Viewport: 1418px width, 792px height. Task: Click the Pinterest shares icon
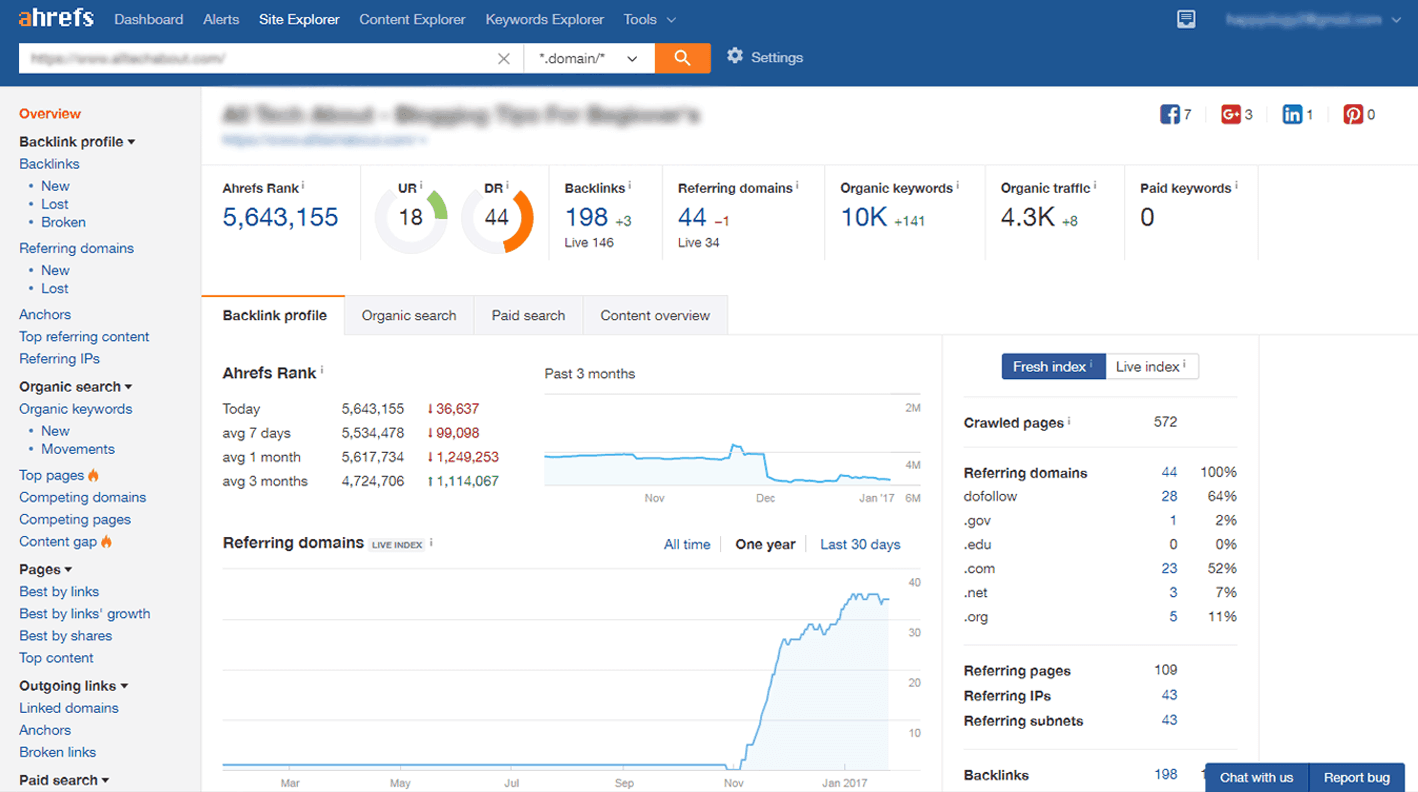click(1353, 114)
